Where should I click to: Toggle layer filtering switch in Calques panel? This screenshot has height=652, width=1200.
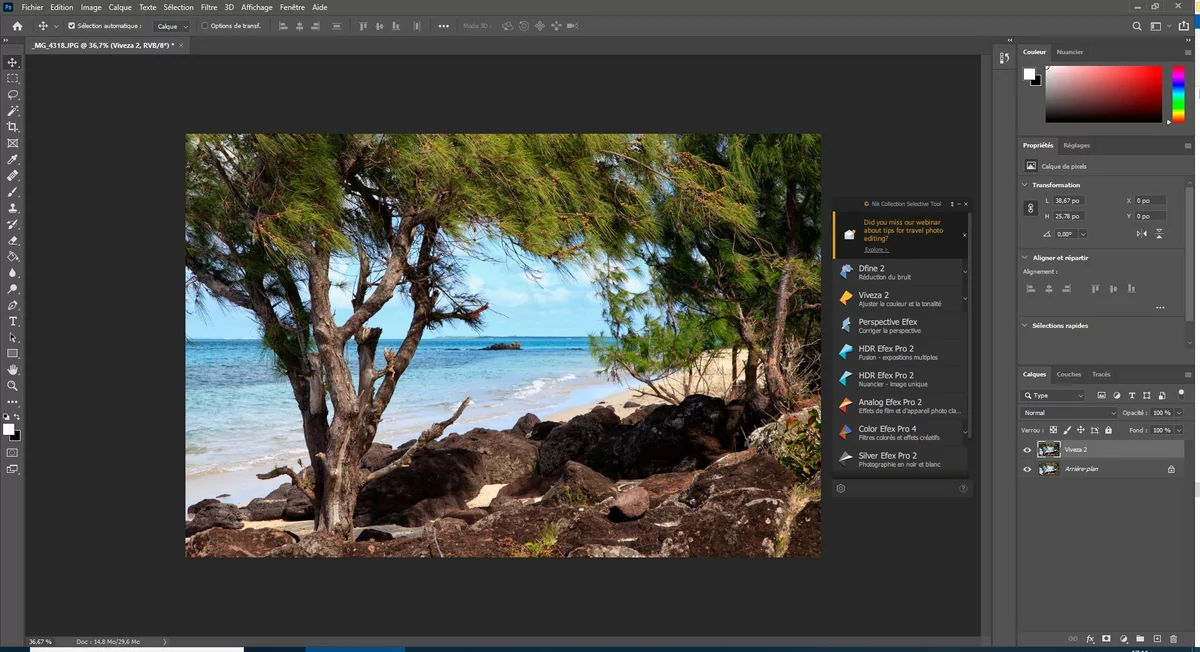1181,393
